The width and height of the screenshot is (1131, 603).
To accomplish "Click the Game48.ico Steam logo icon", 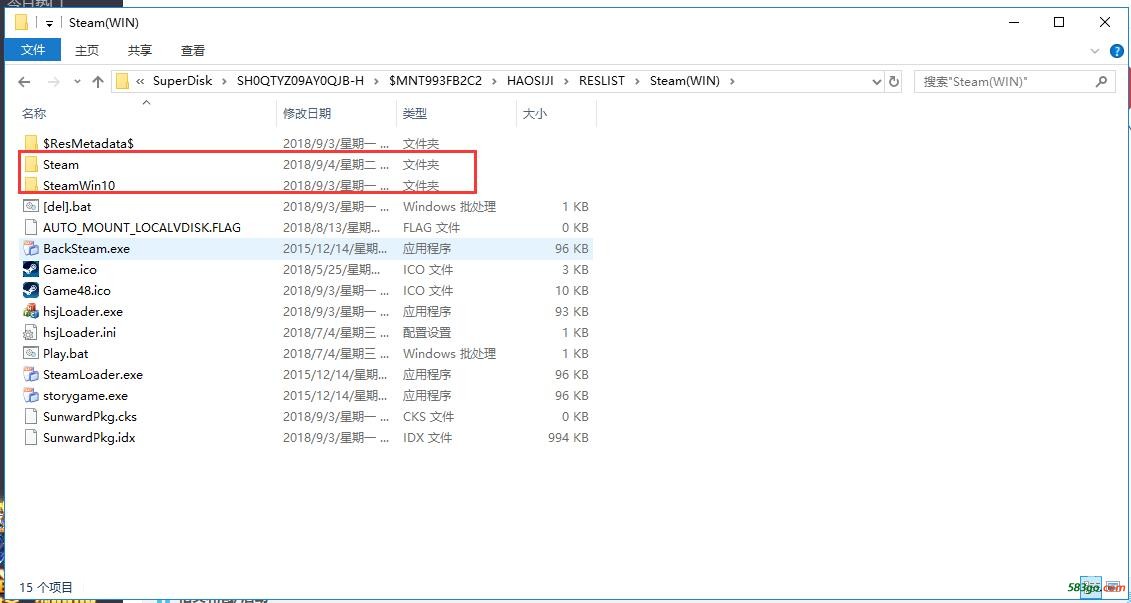I will tap(31, 291).
